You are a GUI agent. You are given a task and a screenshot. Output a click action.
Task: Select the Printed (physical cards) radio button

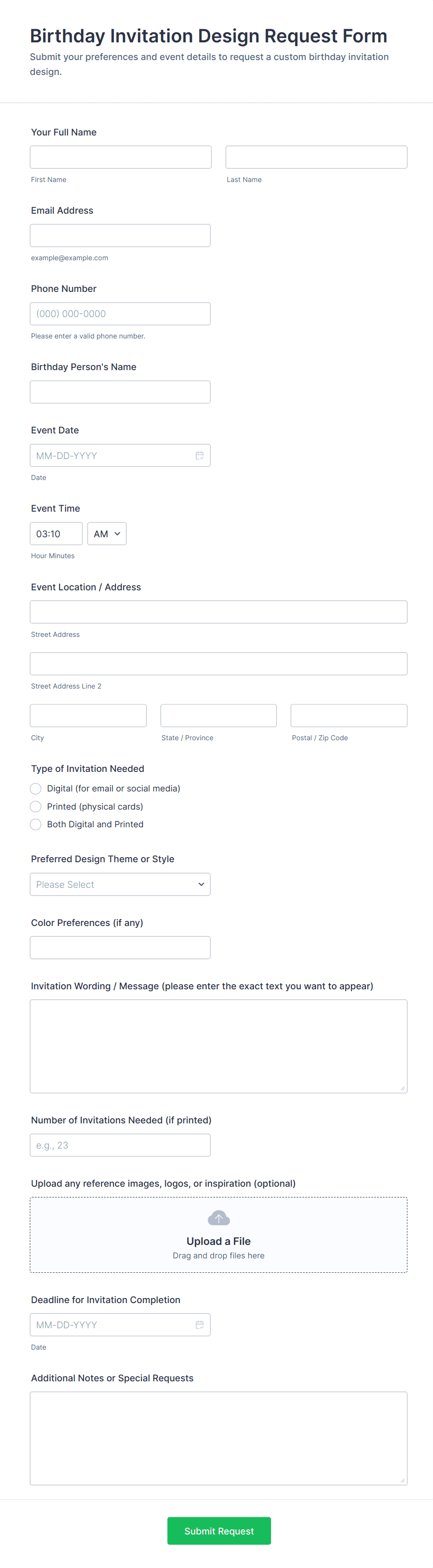pyautogui.click(x=36, y=806)
